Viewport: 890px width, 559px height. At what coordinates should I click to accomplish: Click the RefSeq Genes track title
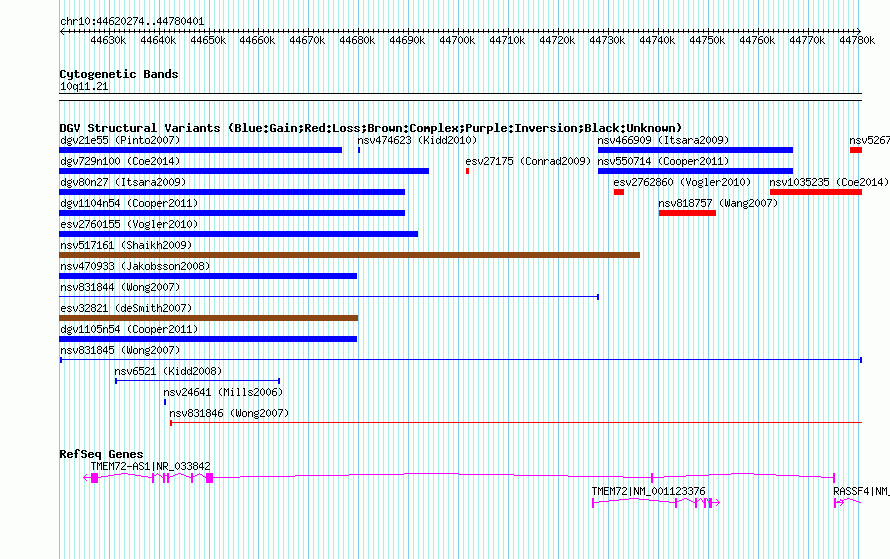(101, 454)
